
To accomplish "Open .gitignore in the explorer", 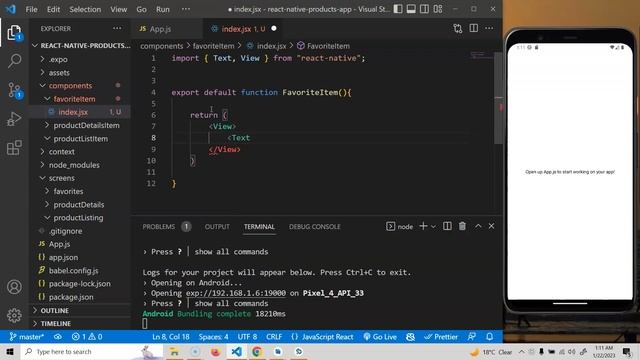I will point(80,231).
